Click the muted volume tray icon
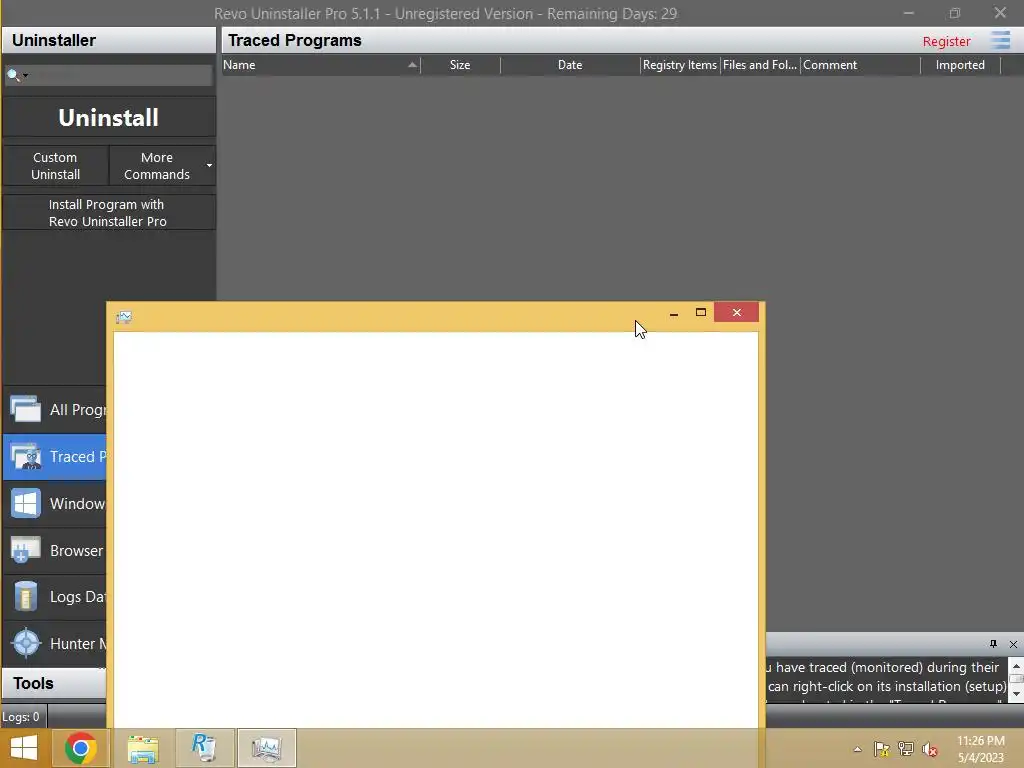The width and height of the screenshot is (1024, 768). click(x=930, y=749)
